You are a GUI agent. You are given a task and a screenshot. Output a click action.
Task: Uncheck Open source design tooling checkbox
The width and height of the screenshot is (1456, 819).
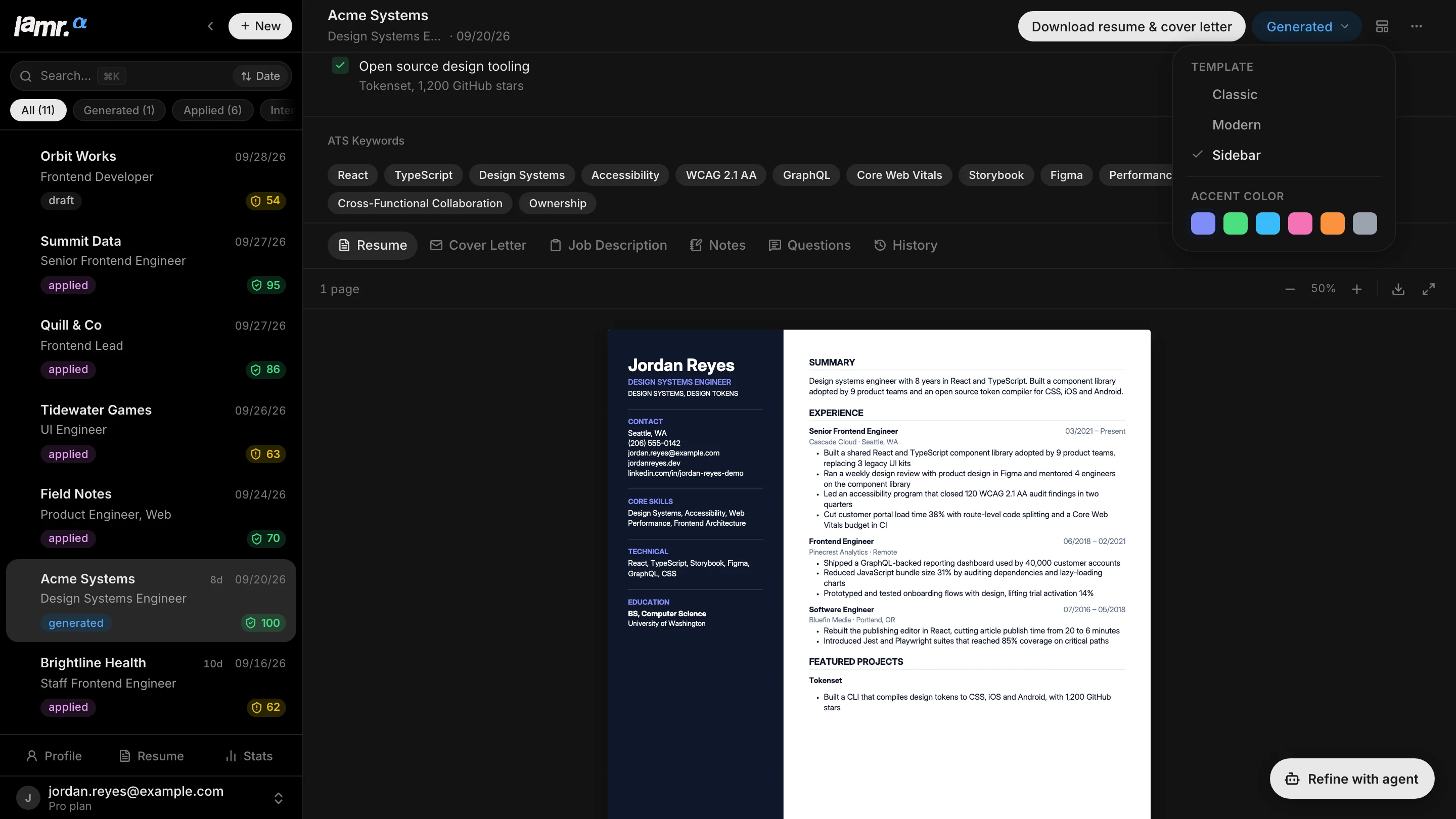pos(340,66)
